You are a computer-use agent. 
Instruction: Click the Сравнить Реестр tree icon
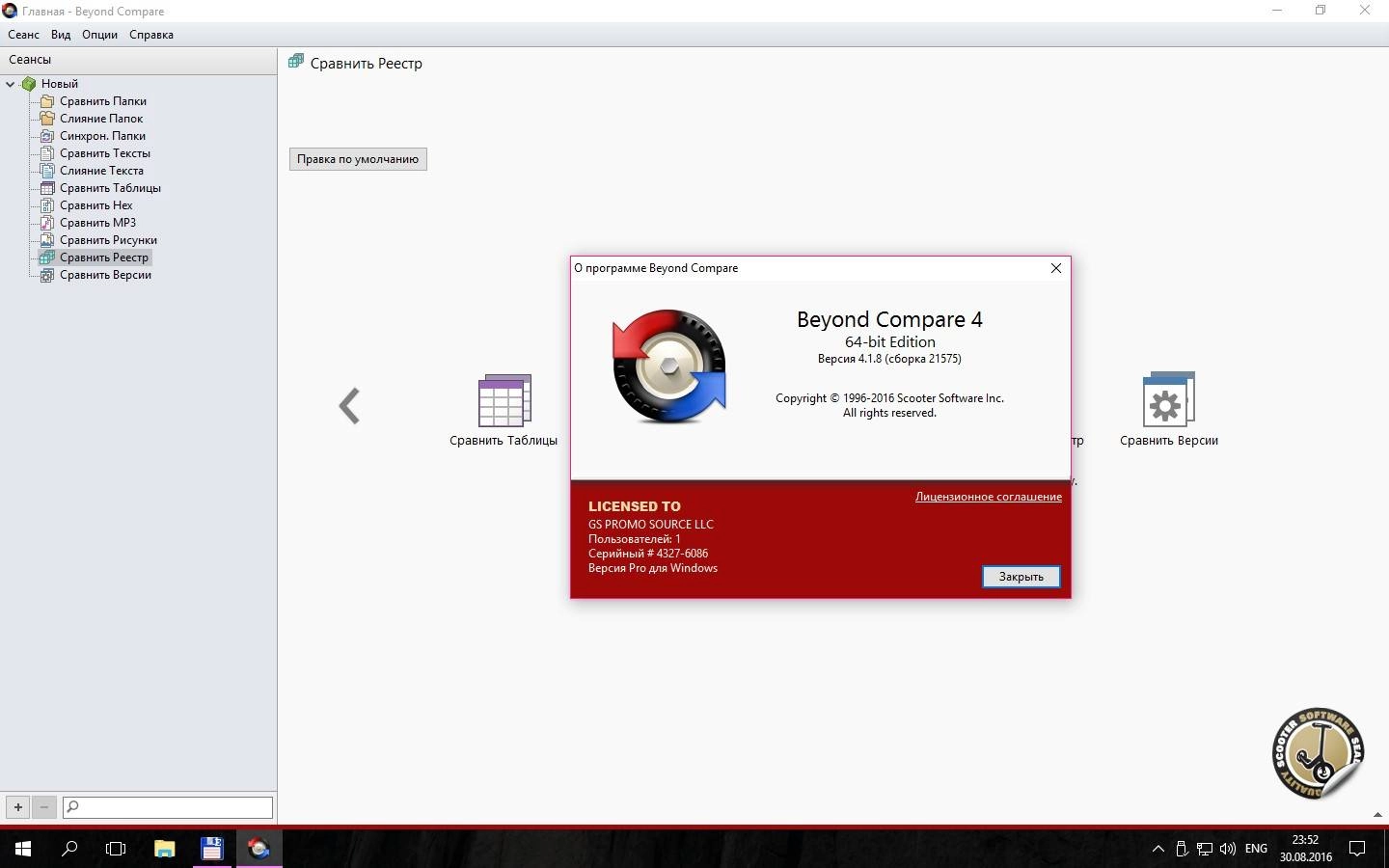tap(47, 258)
